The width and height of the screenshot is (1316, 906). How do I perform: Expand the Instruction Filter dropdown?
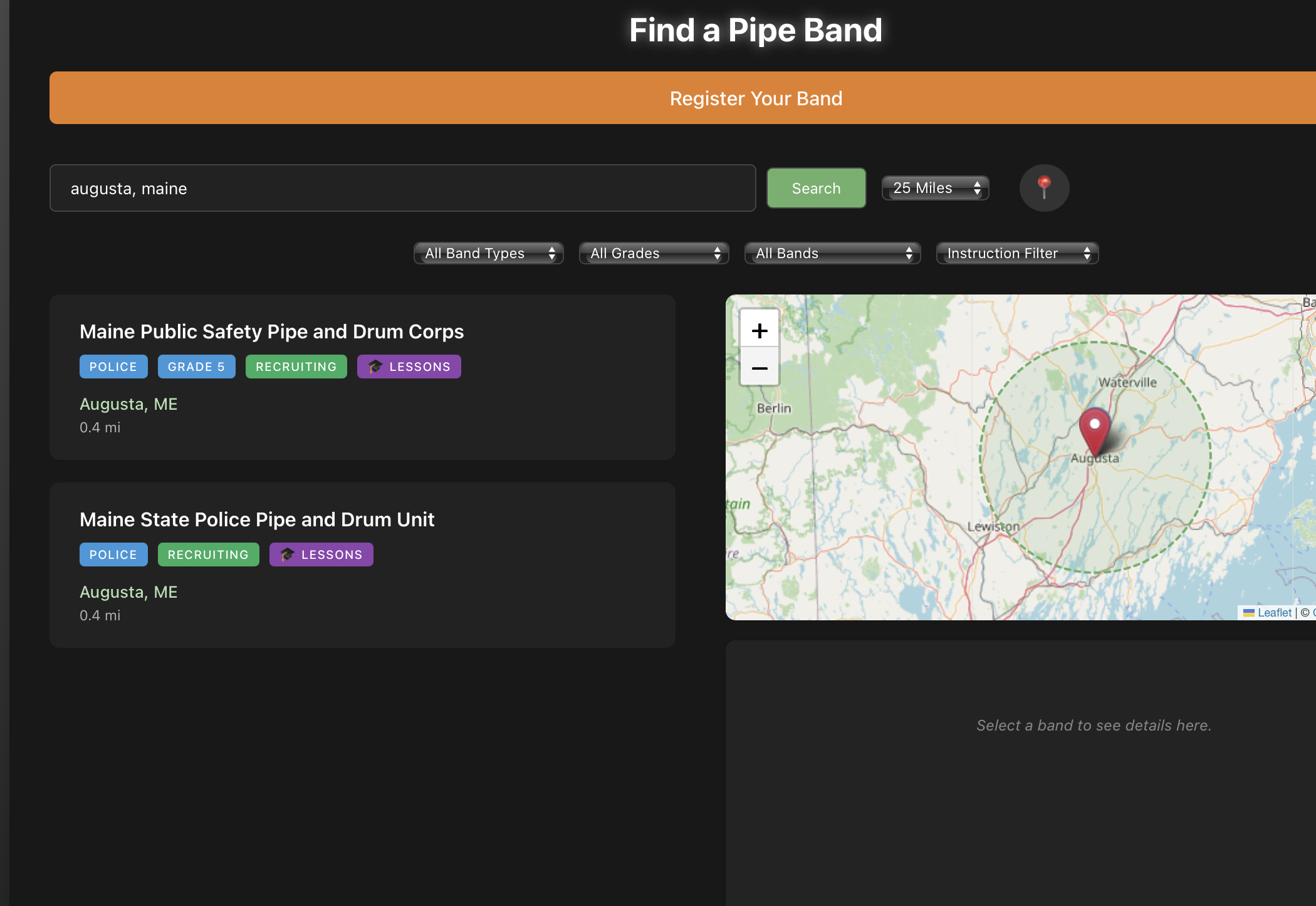1016,253
